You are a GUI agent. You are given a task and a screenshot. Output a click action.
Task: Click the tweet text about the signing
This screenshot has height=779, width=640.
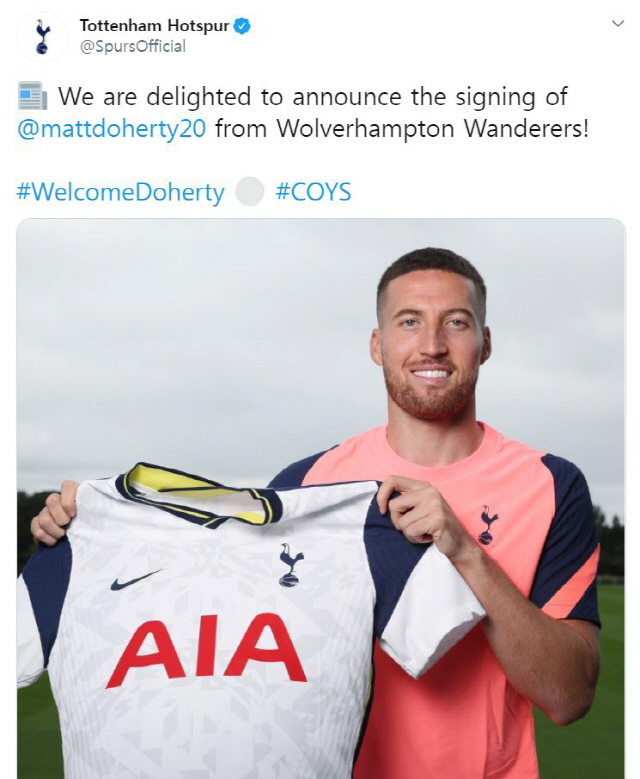click(303, 113)
